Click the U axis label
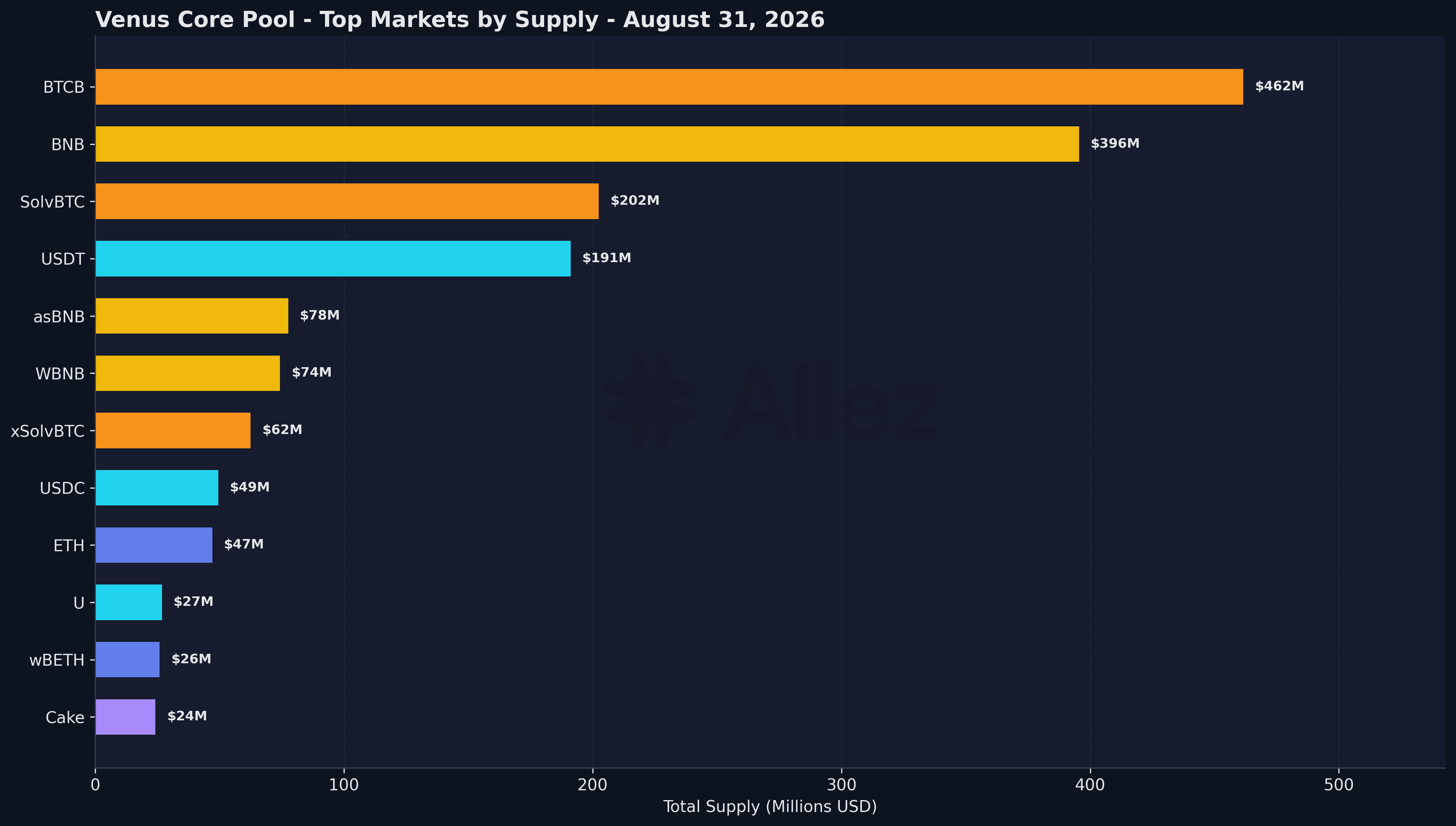This screenshot has width=1456, height=826. [79, 603]
